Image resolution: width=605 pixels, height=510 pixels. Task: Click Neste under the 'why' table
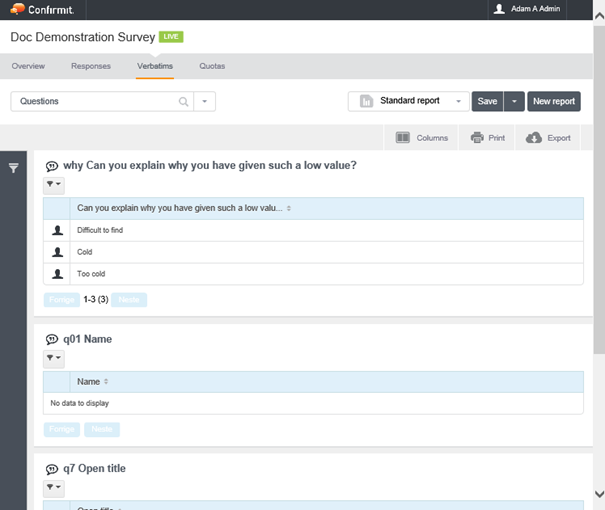pos(129,300)
